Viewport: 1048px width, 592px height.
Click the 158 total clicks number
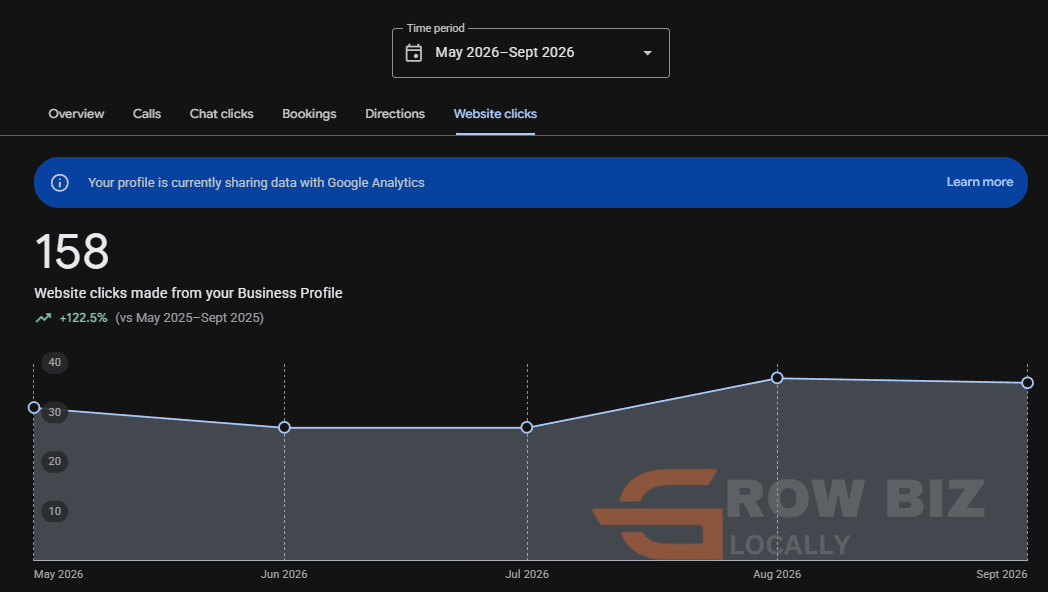72,252
